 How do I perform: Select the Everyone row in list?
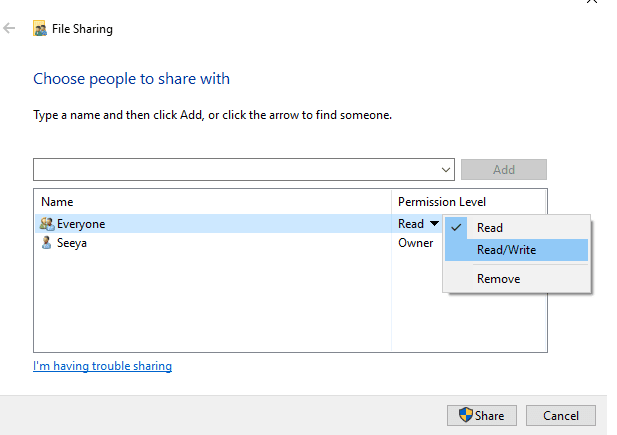click(213, 224)
